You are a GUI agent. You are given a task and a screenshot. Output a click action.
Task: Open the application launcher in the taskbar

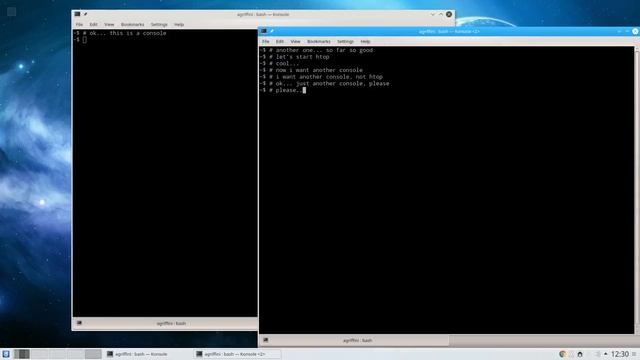pos(6,354)
